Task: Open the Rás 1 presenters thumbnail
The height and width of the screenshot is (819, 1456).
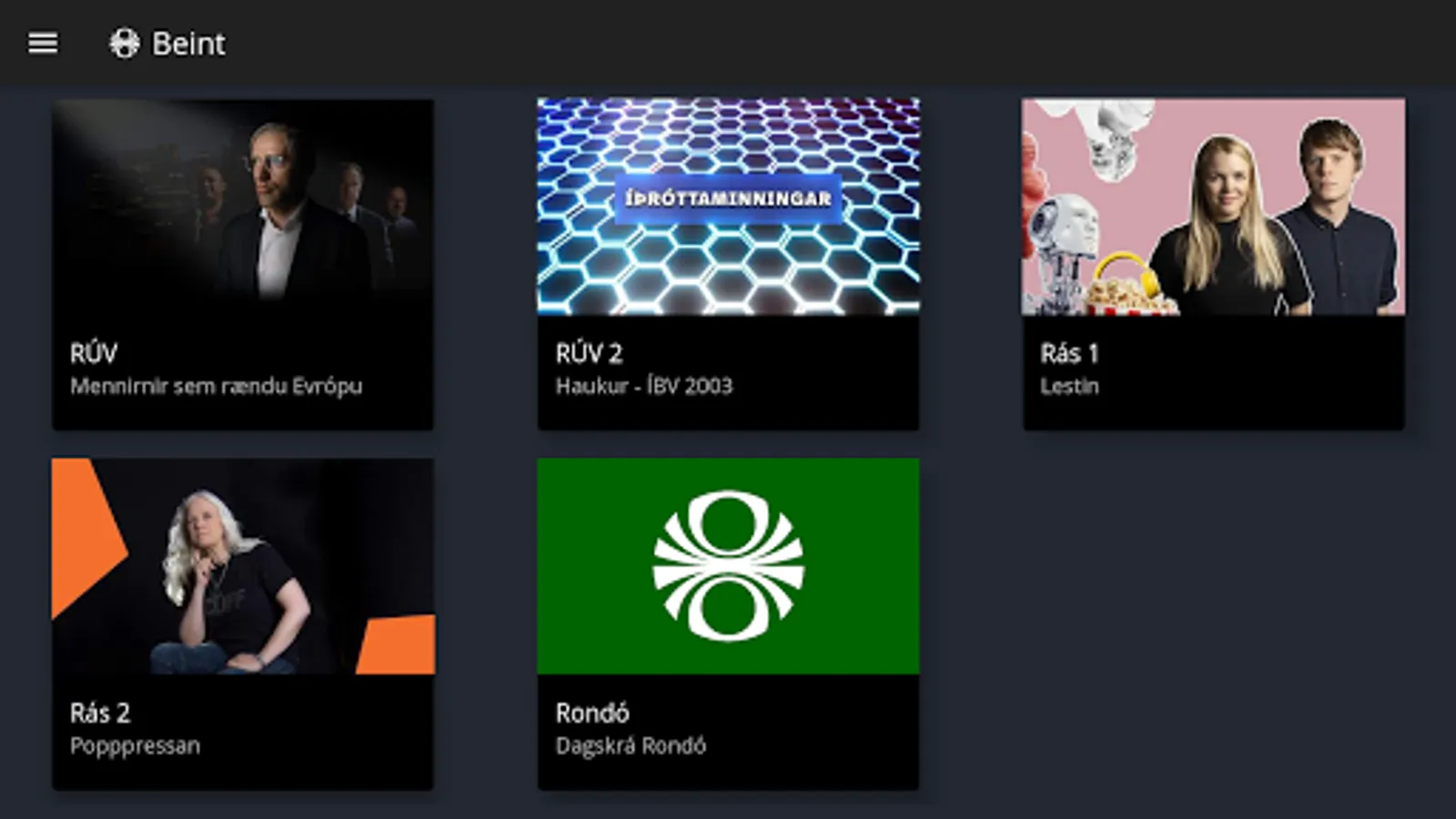Action: [x=1213, y=207]
